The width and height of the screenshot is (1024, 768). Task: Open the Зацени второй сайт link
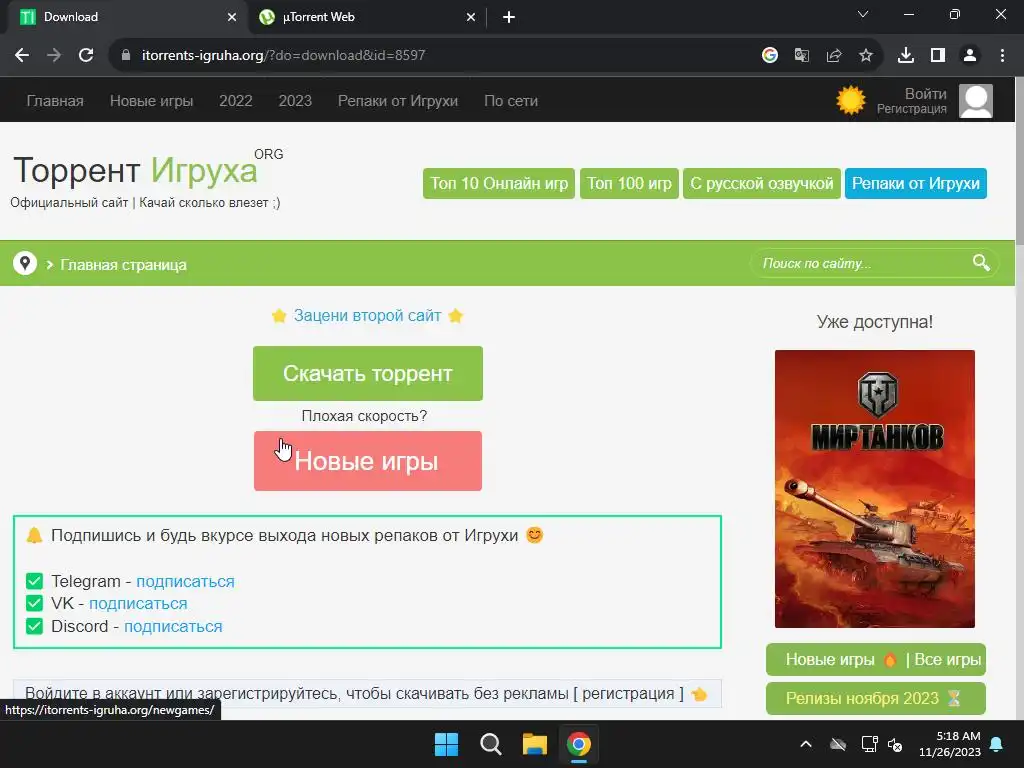pyautogui.click(x=368, y=315)
